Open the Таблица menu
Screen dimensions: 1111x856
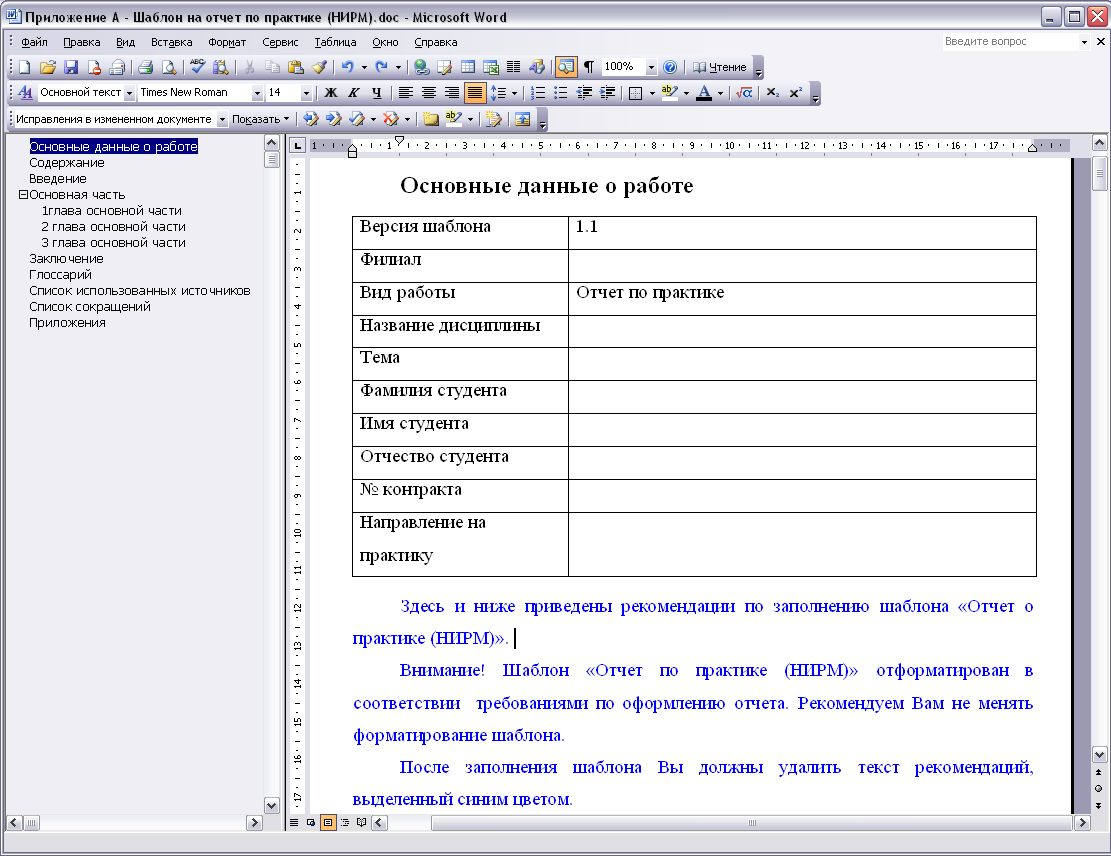pos(335,42)
